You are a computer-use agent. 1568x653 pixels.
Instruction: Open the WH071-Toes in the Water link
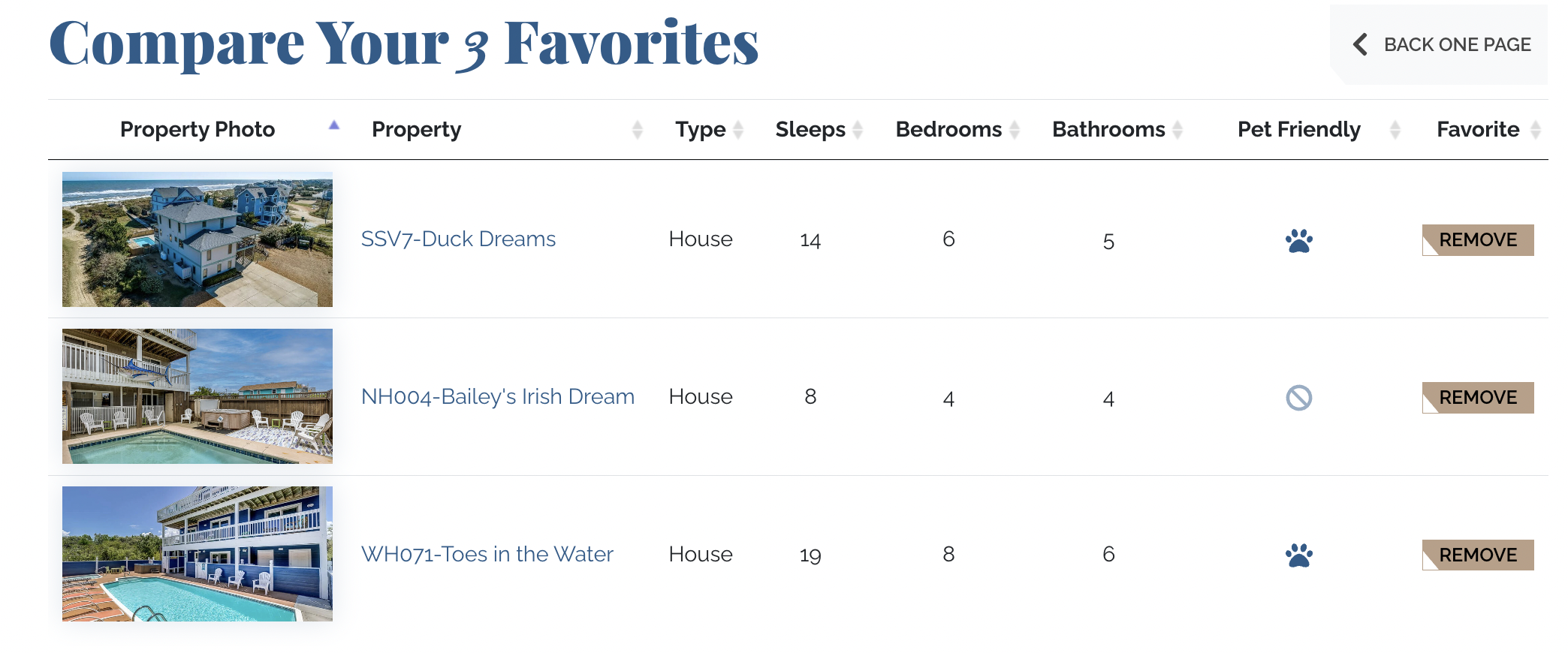[x=487, y=555]
